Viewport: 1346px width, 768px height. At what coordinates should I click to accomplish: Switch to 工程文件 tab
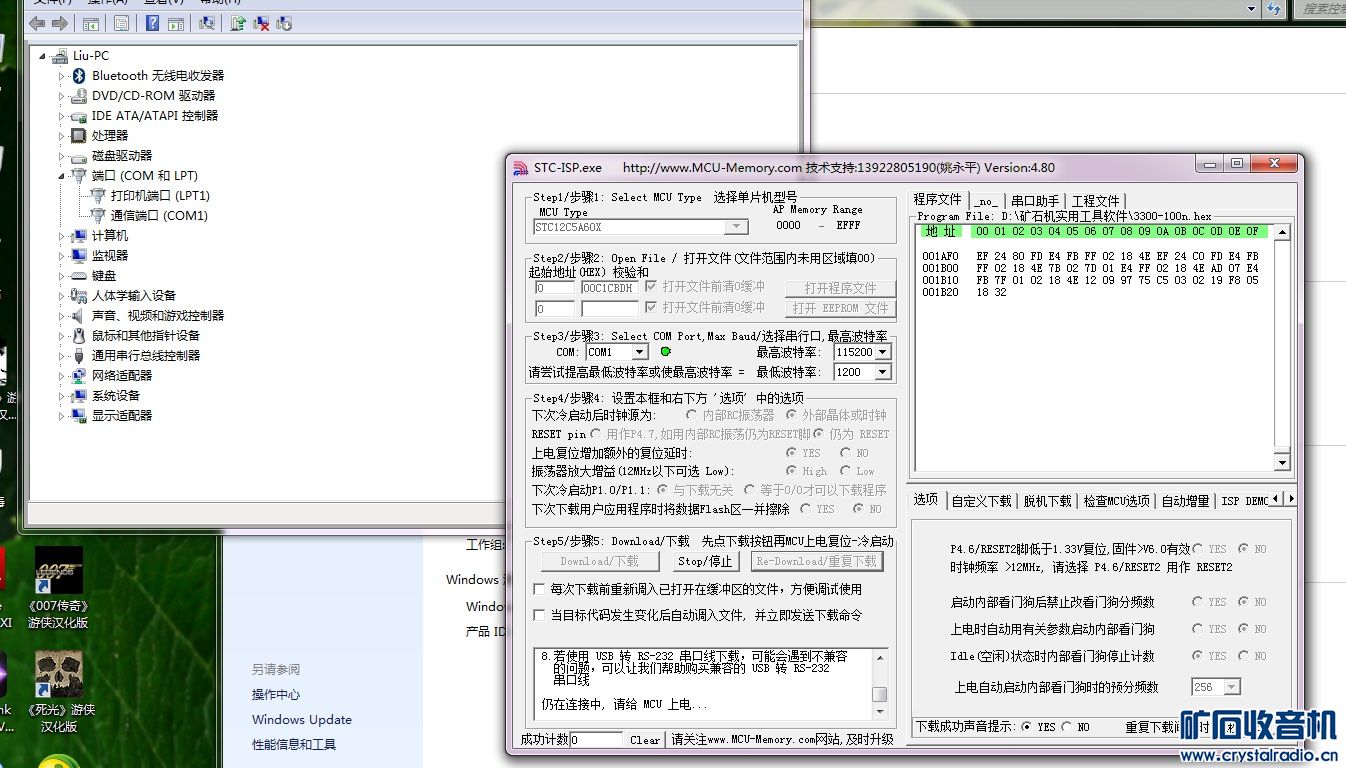click(x=1096, y=201)
